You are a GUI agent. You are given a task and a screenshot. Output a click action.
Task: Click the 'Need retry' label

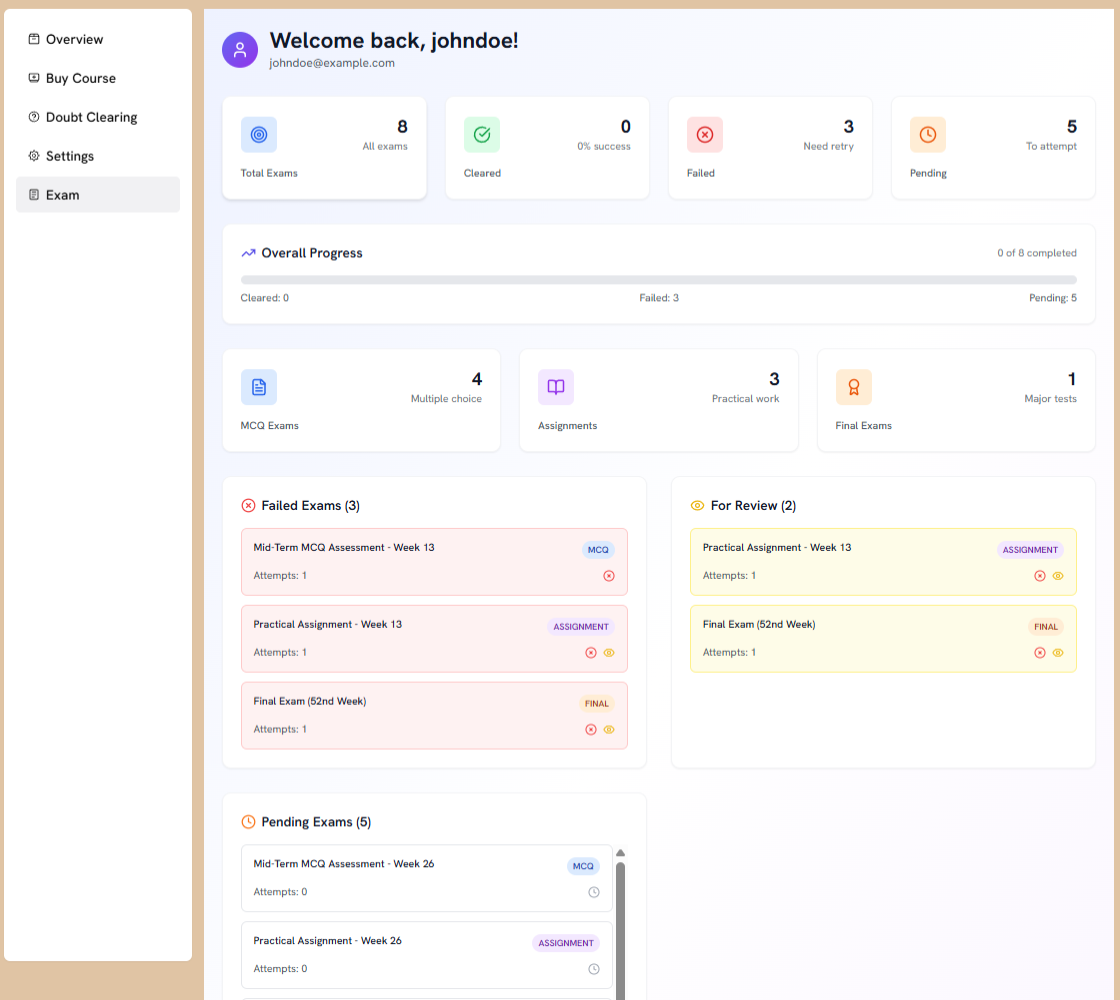point(828,146)
